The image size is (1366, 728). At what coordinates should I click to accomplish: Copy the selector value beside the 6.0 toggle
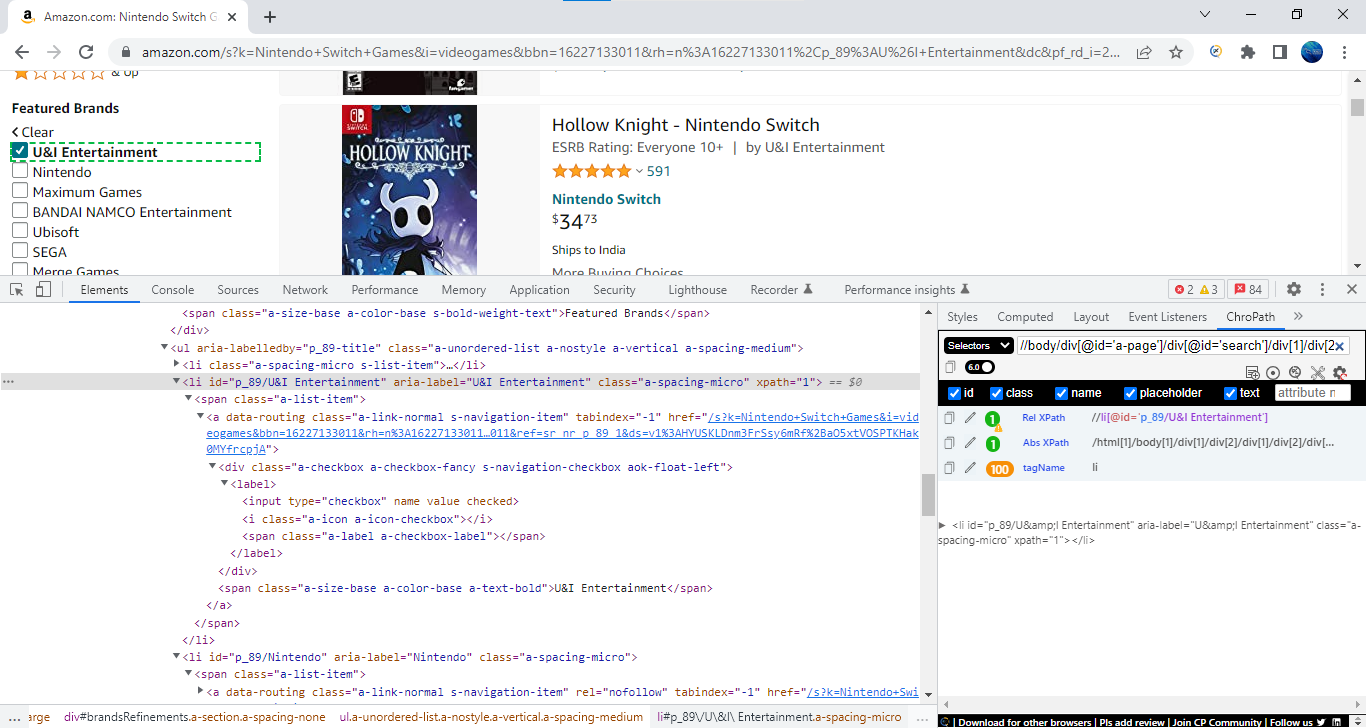click(951, 368)
